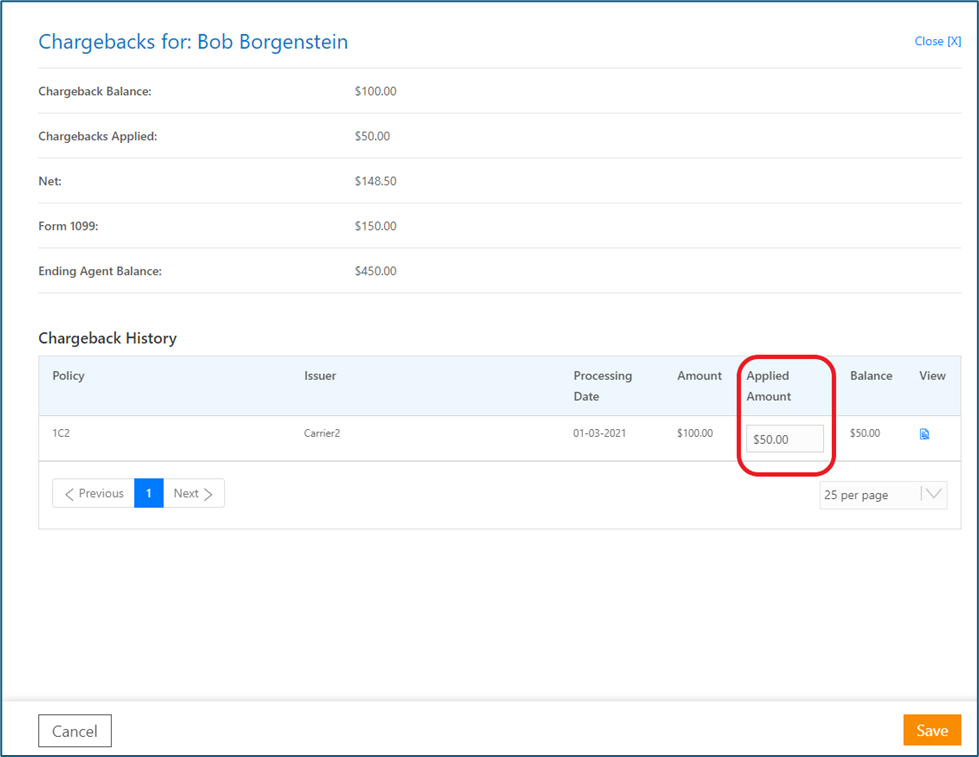Click the Applied Amount input field showing $50.00
979x757 pixels.
coord(785,439)
